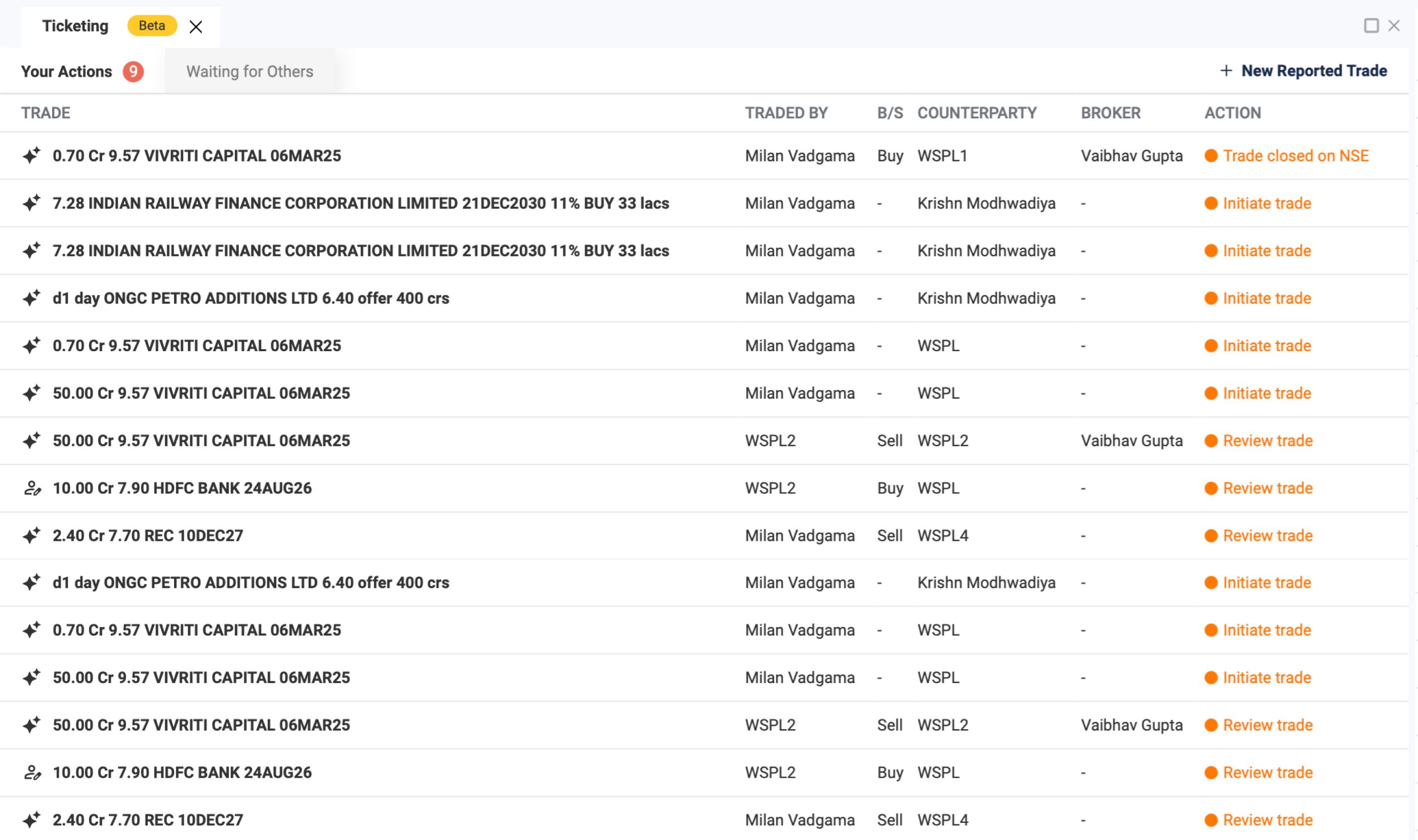
Task: Switch to the Waiting for Others tab
Action: (x=249, y=71)
